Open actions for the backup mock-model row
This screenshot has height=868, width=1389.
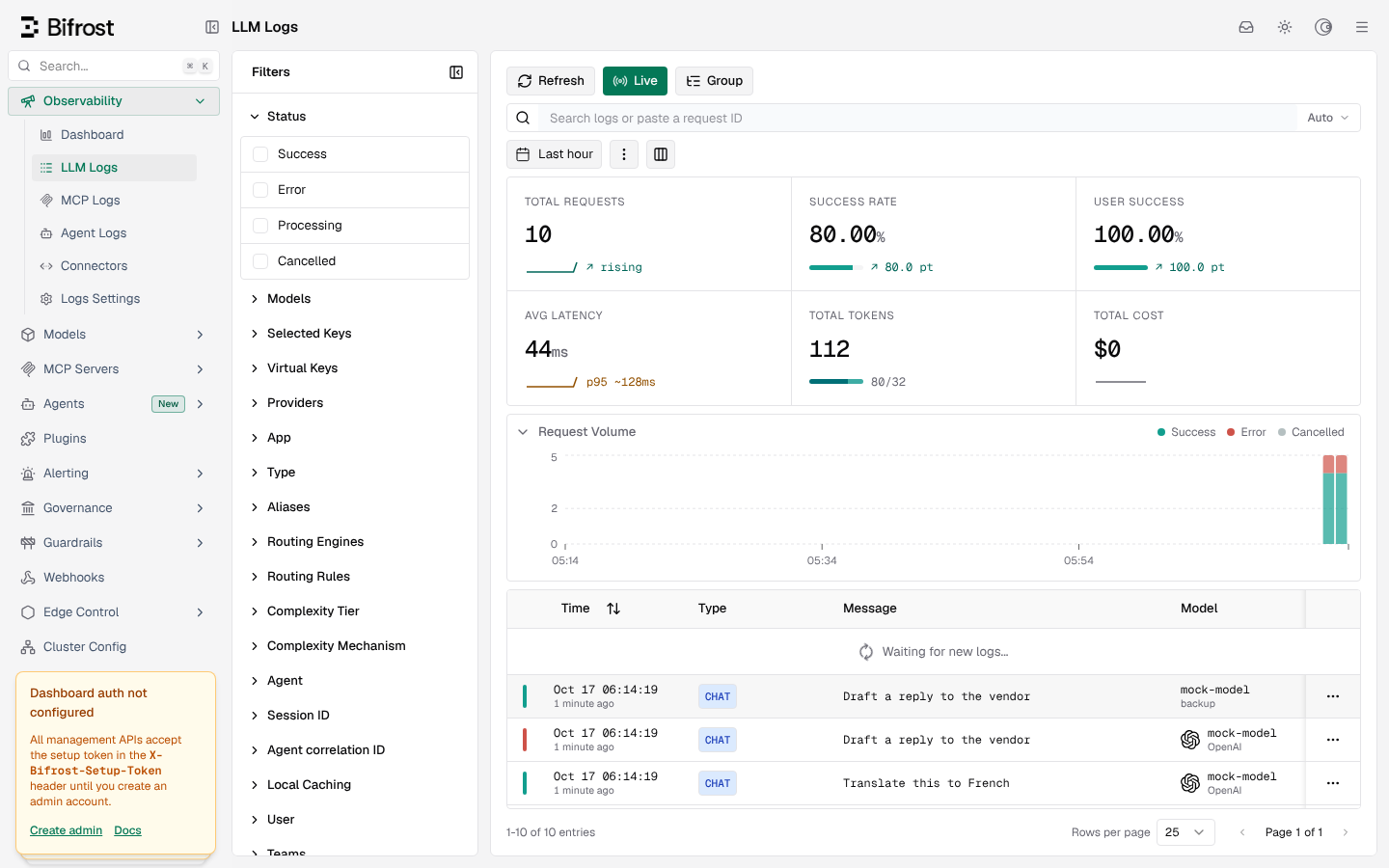click(1333, 696)
